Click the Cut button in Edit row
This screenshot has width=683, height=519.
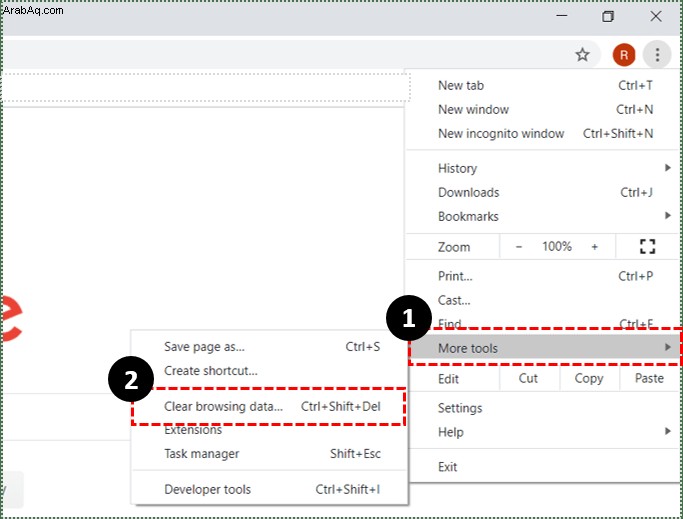(528, 378)
